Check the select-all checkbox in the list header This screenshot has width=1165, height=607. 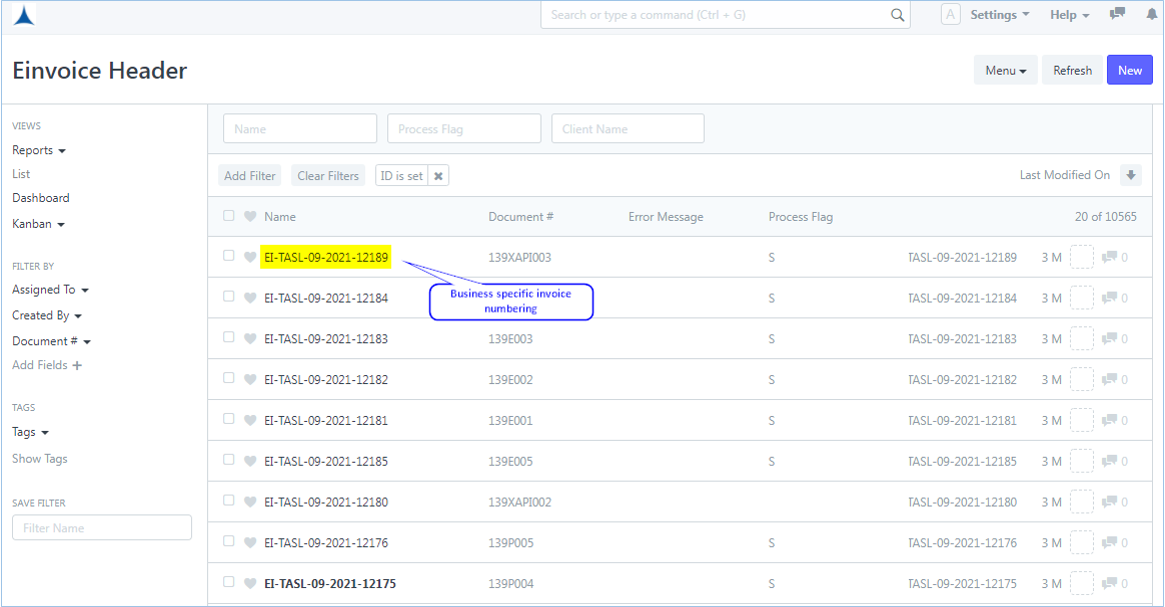click(x=228, y=215)
